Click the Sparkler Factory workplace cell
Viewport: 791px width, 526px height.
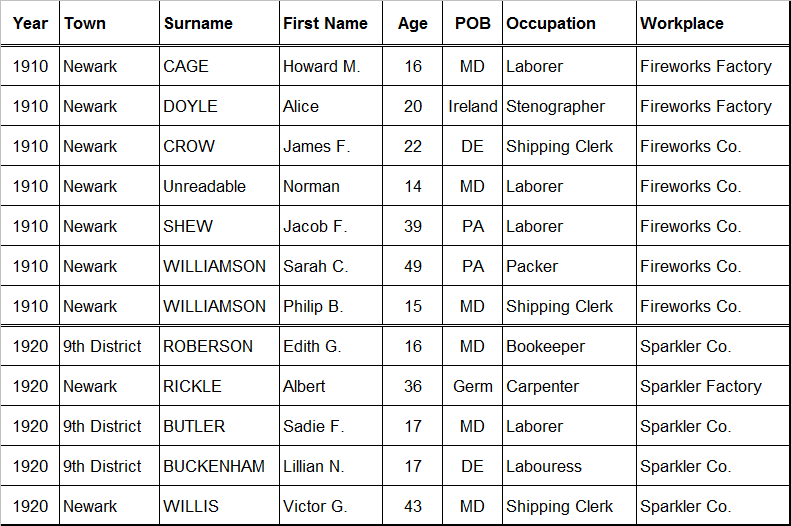point(700,386)
